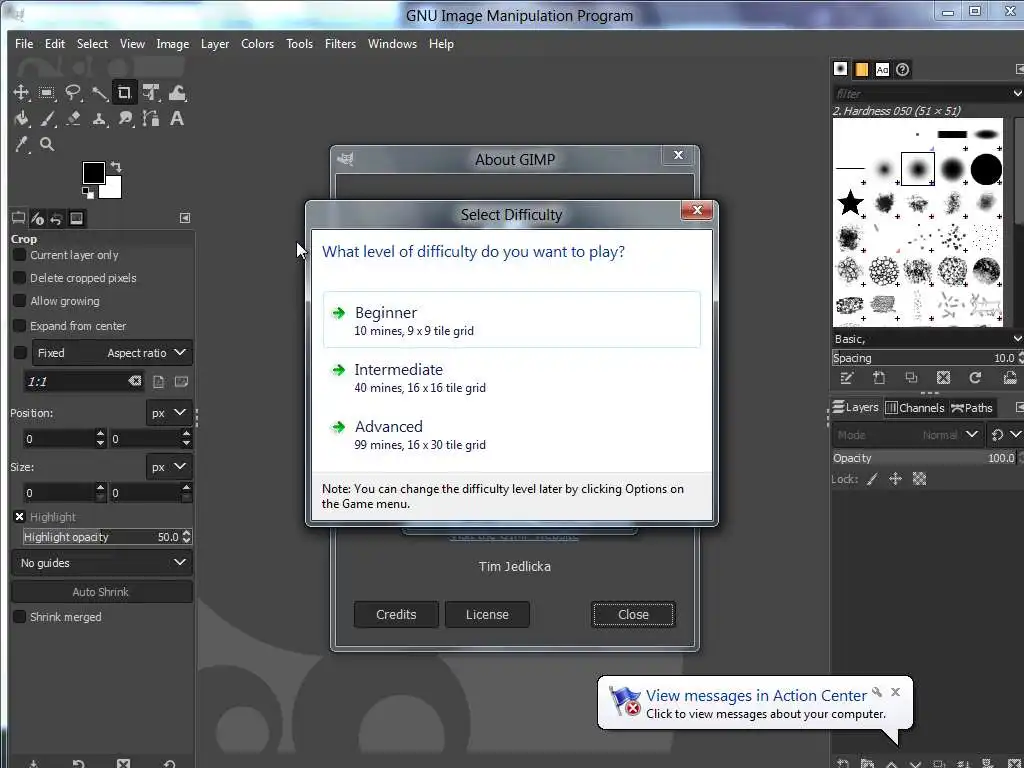Open the Size units px dropdown
1024x768 pixels.
[168, 467]
